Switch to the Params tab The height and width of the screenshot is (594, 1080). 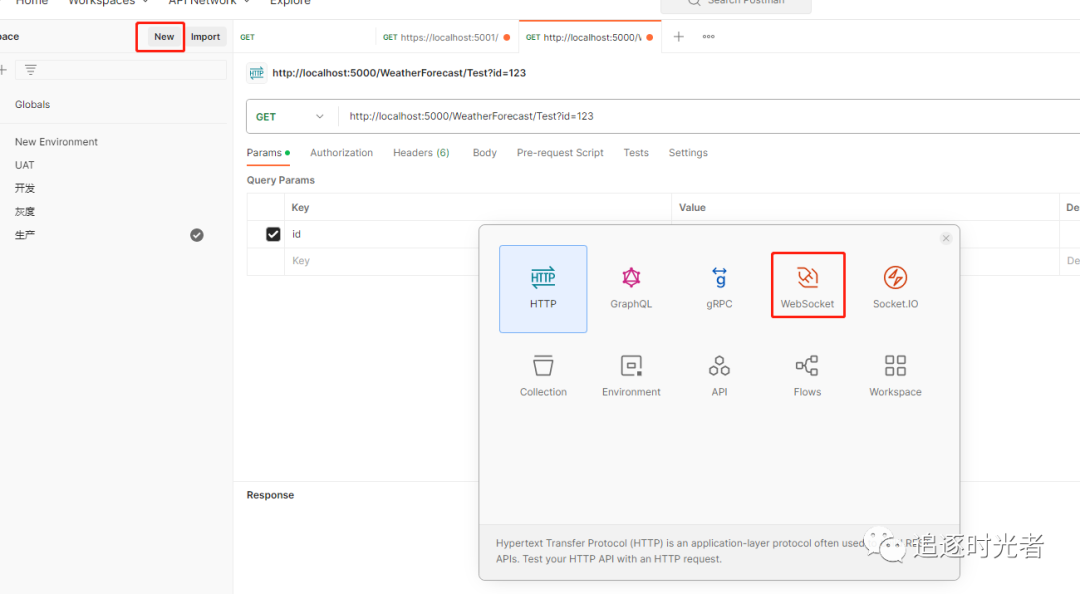pos(268,152)
